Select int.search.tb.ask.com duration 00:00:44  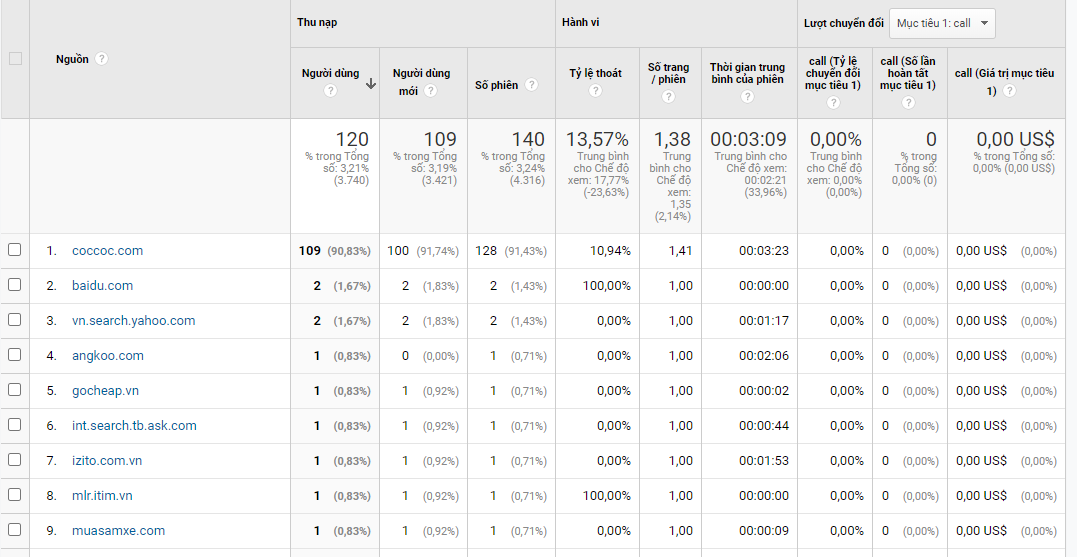(x=764, y=426)
